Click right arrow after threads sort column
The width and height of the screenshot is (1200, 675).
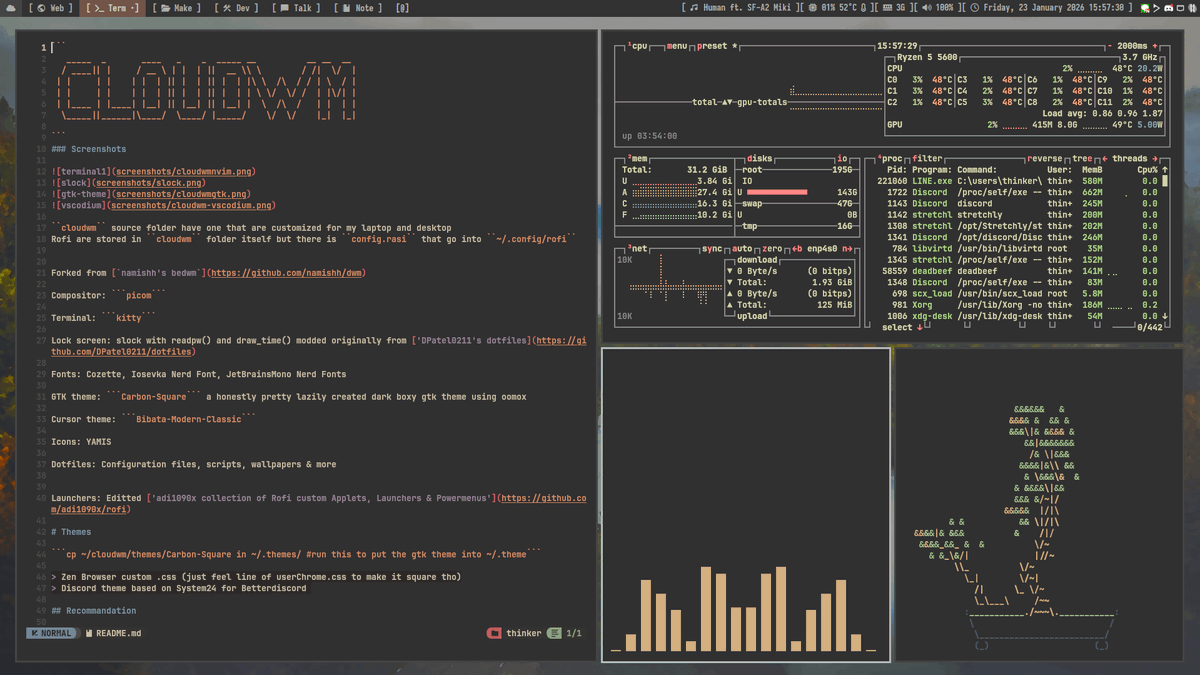[1155, 159]
